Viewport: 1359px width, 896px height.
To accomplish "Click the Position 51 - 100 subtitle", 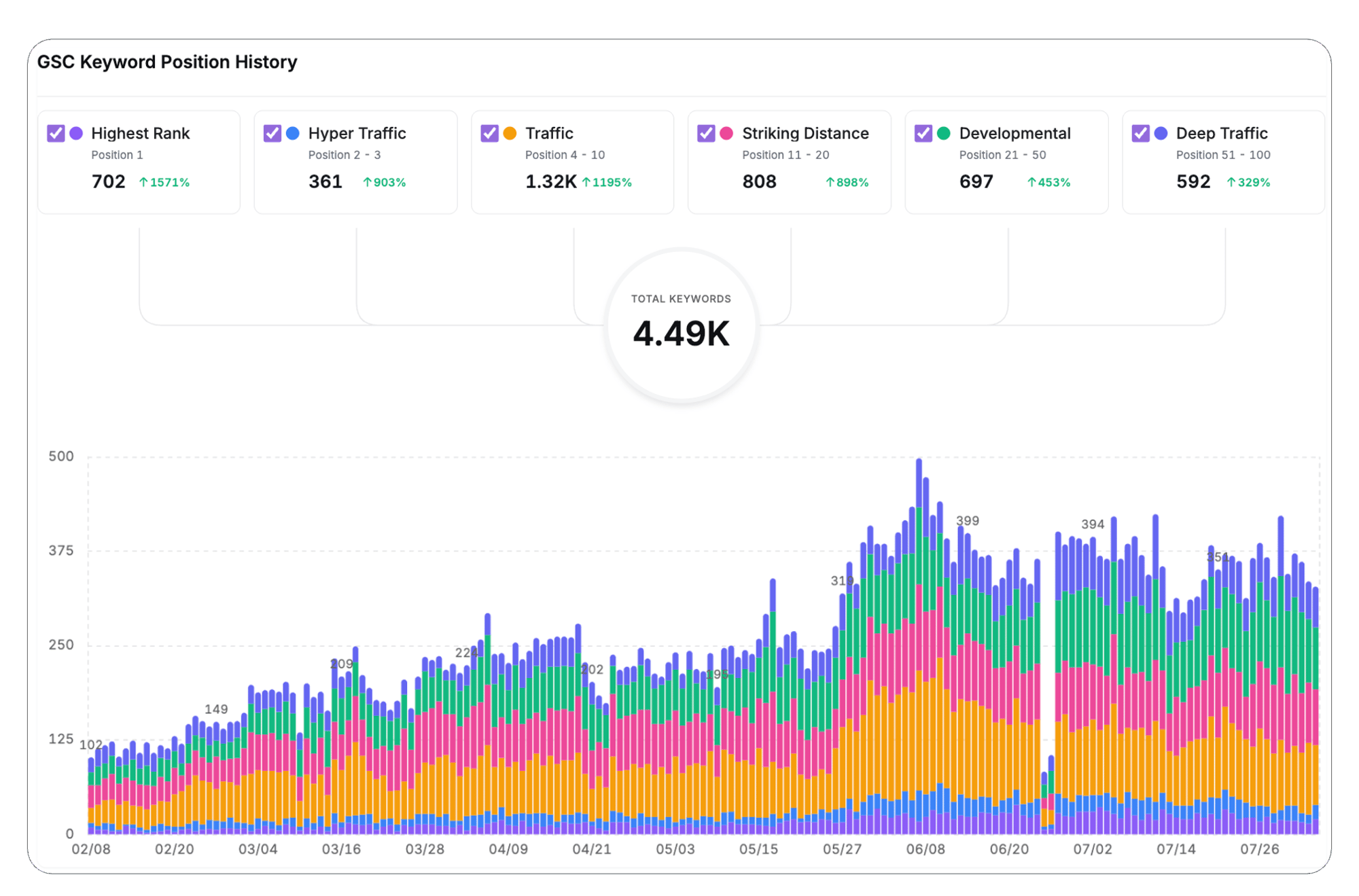I will [x=1223, y=155].
